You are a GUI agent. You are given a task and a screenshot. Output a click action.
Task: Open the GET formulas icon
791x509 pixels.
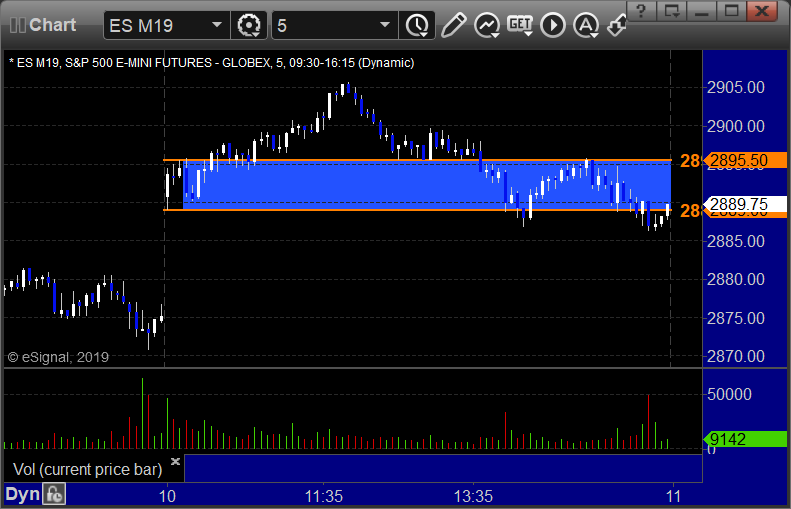coord(520,25)
